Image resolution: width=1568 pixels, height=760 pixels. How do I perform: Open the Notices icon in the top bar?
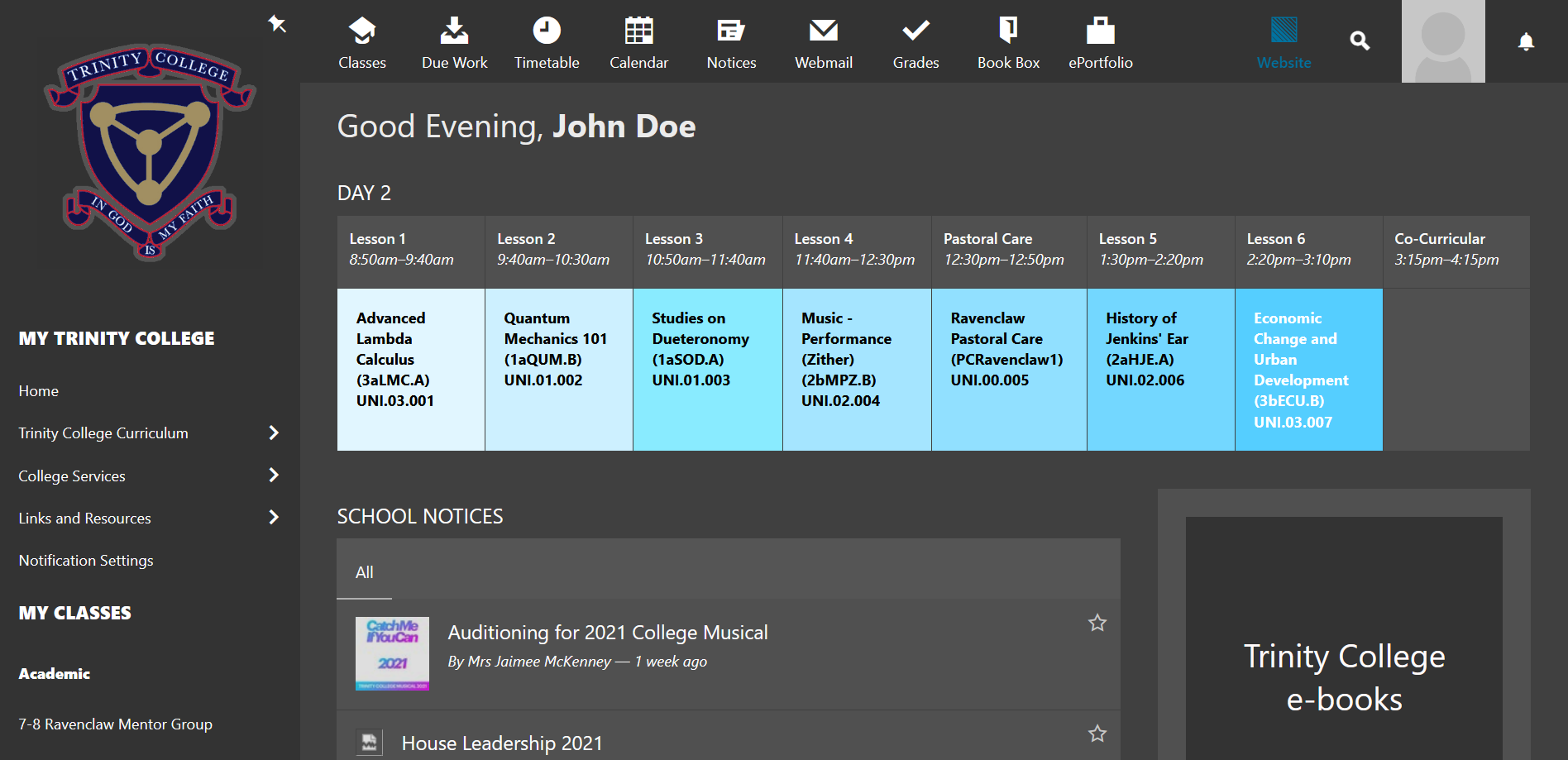pyautogui.click(x=731, y=32)
